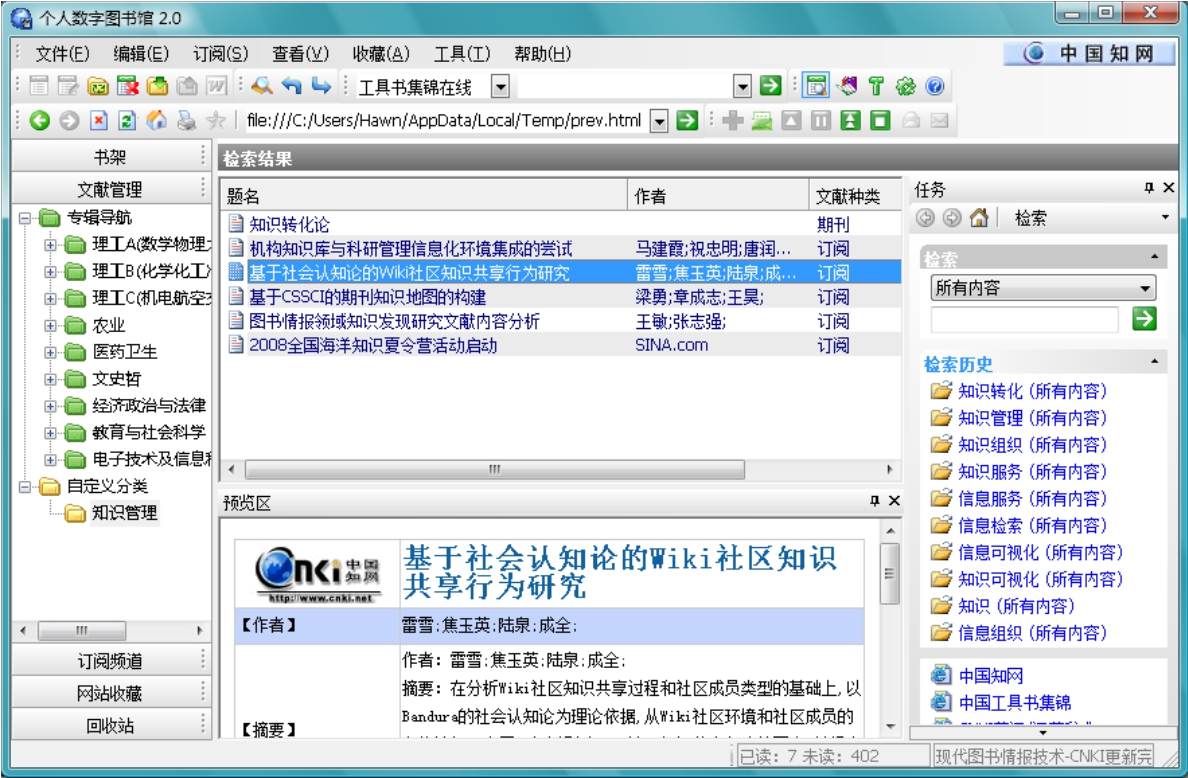
Task: Collapse the 检索历史 section
Action: 1155,362
